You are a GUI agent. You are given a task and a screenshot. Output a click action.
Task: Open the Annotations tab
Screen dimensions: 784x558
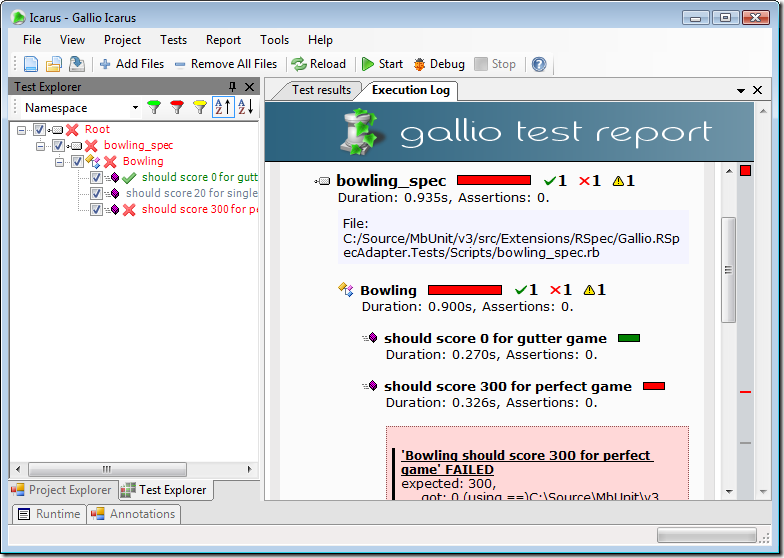tap(134, 514)
